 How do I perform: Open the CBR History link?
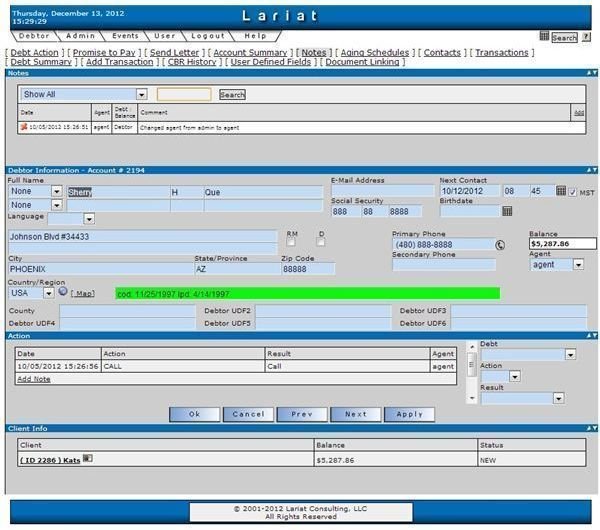click(x=192, y=62)
